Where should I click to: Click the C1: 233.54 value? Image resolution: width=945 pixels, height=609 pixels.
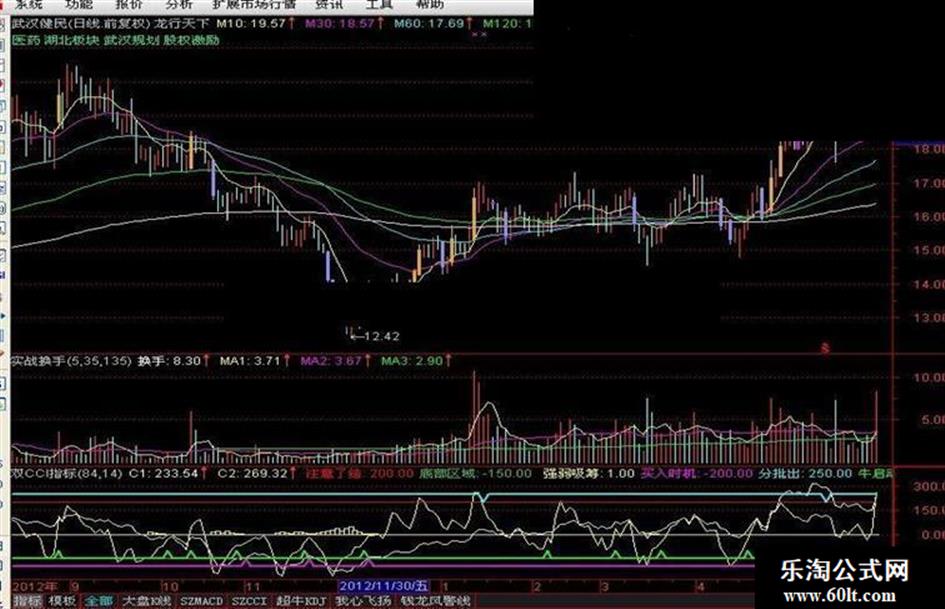[x=163, y=473]
